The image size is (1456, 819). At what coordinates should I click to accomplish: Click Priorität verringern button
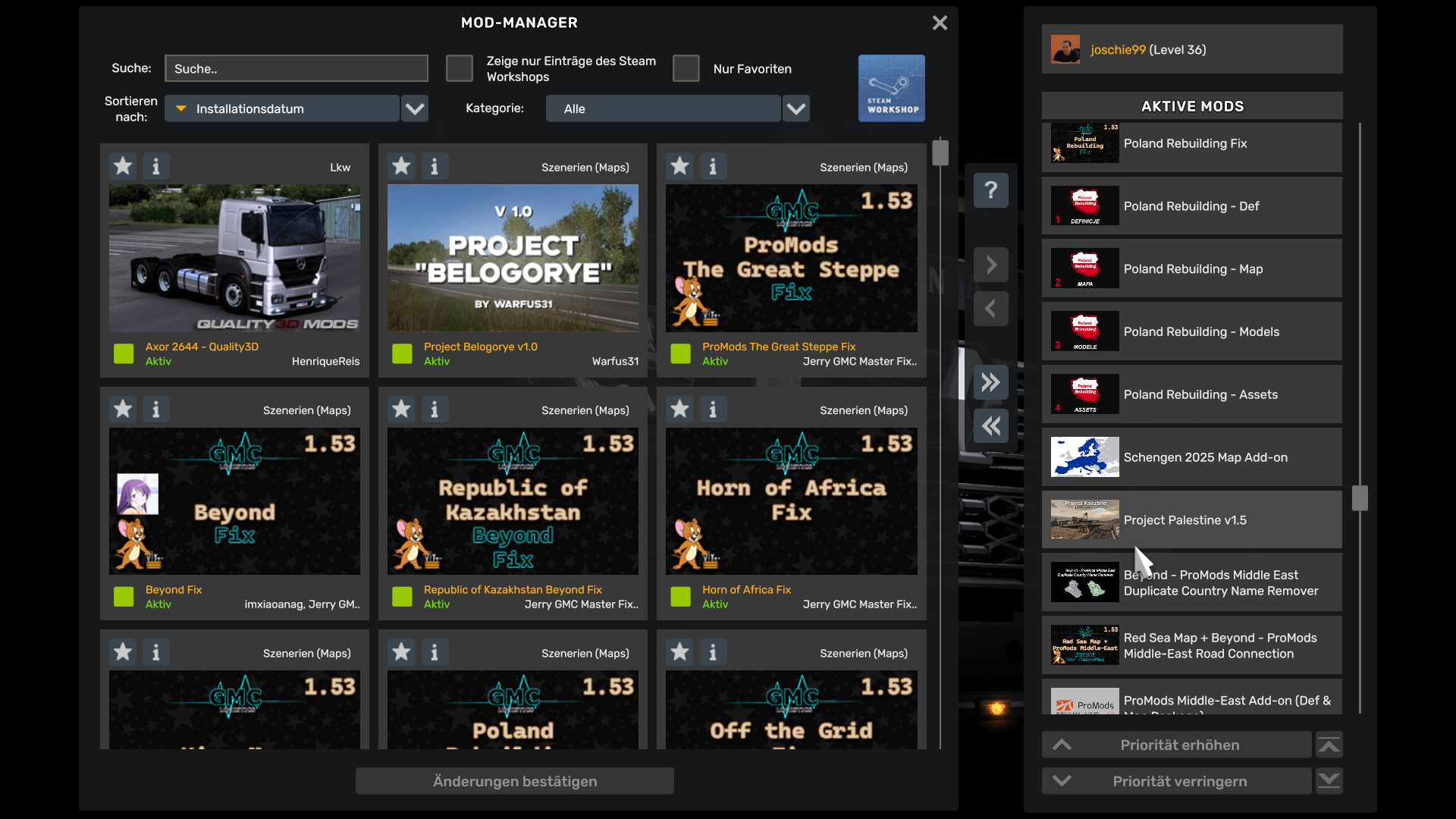pos(1177,781)
